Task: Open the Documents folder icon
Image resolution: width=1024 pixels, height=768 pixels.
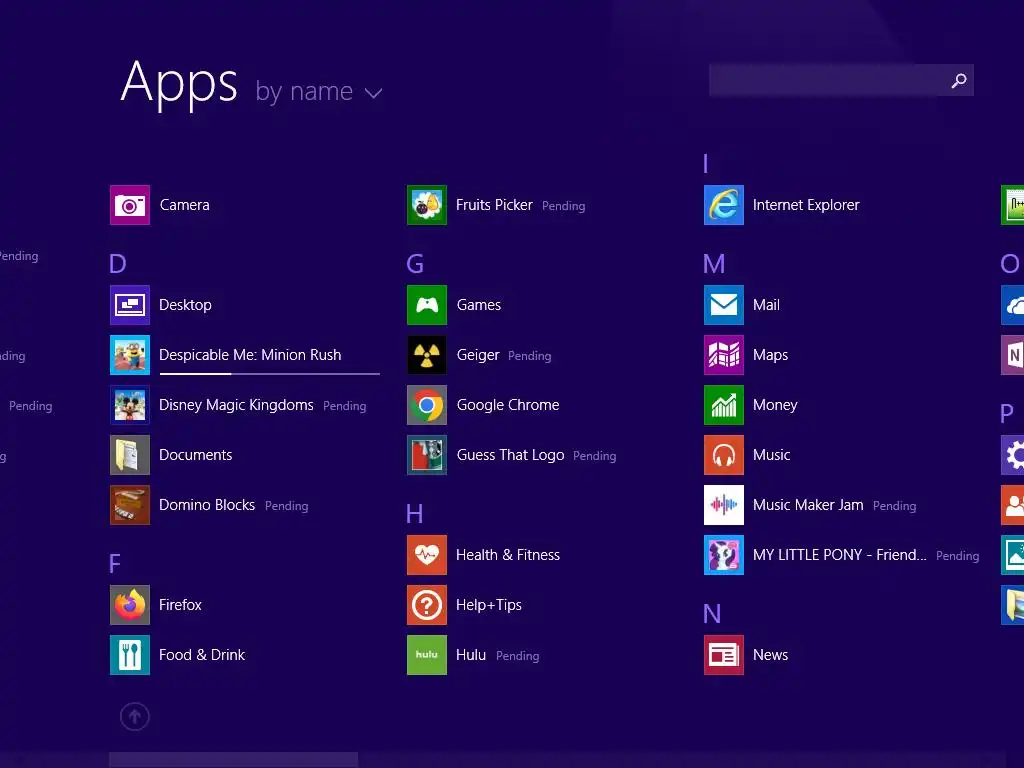Action: point(129,455)
